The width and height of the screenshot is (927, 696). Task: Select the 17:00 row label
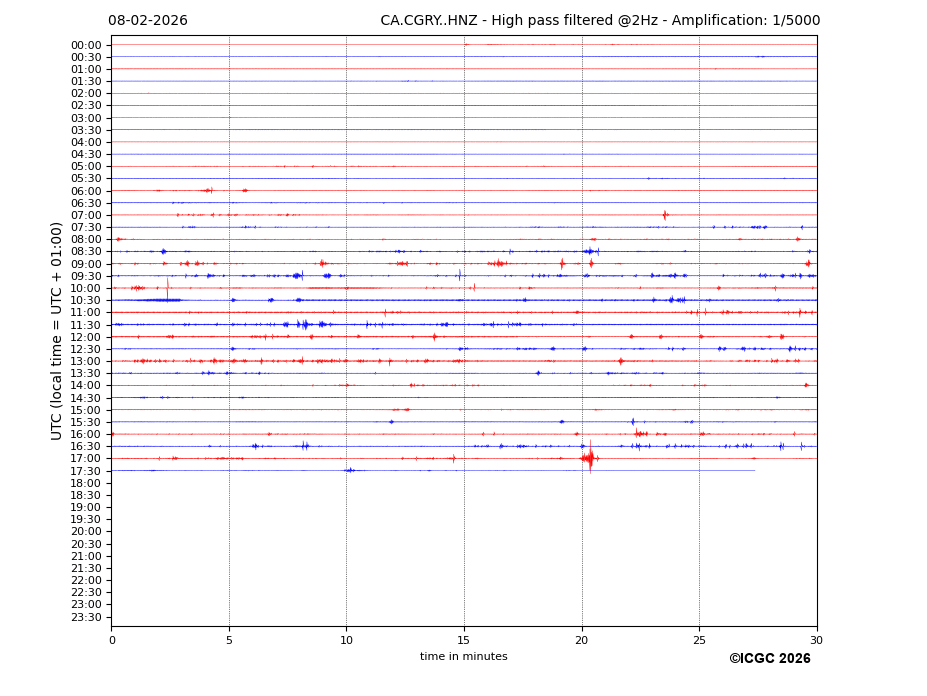[x=86, y=459]
